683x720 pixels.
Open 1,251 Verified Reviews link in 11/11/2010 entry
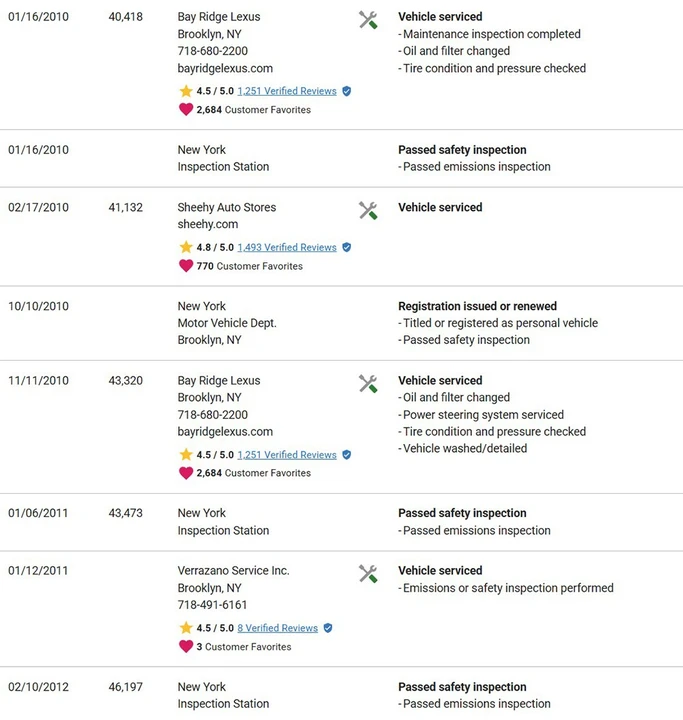click(x=287, y=455)
